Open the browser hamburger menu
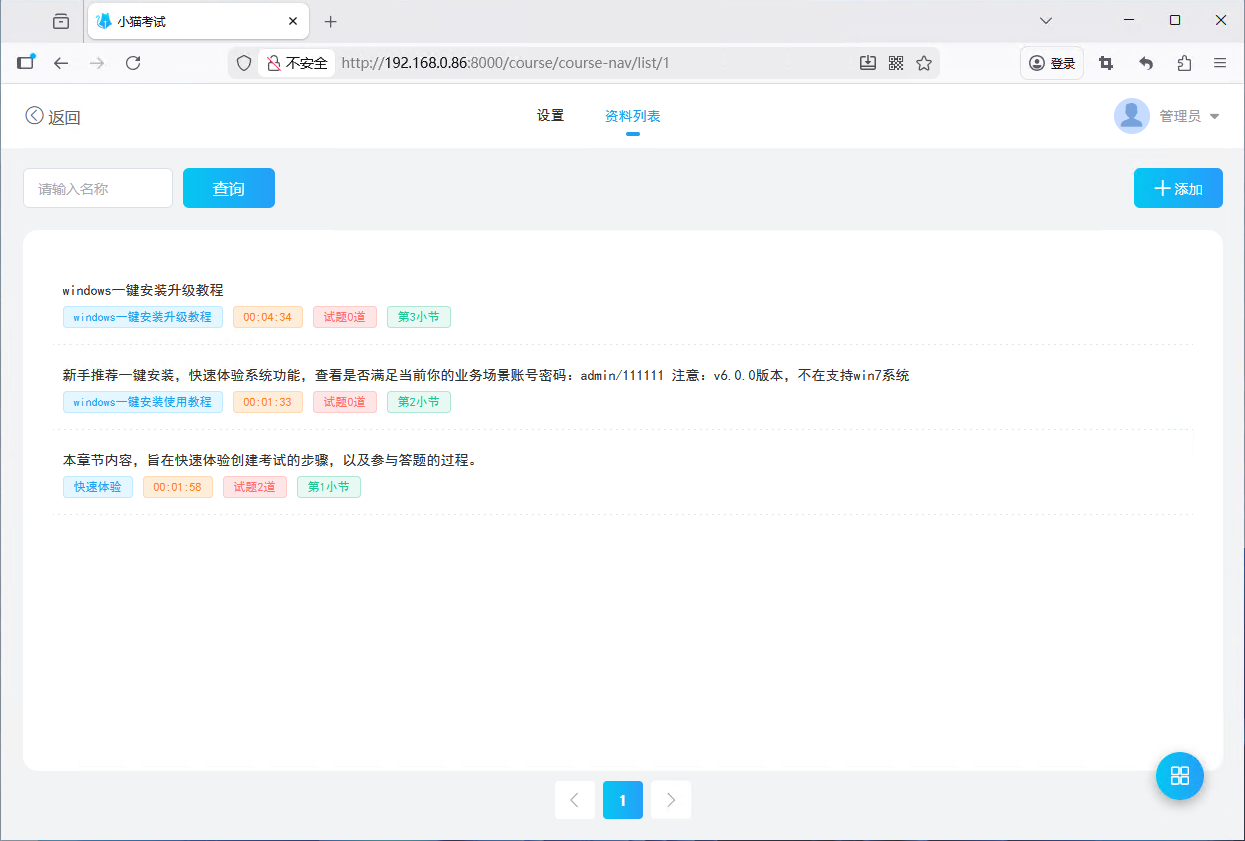 pyautogui.click(x=1220, y=63)
